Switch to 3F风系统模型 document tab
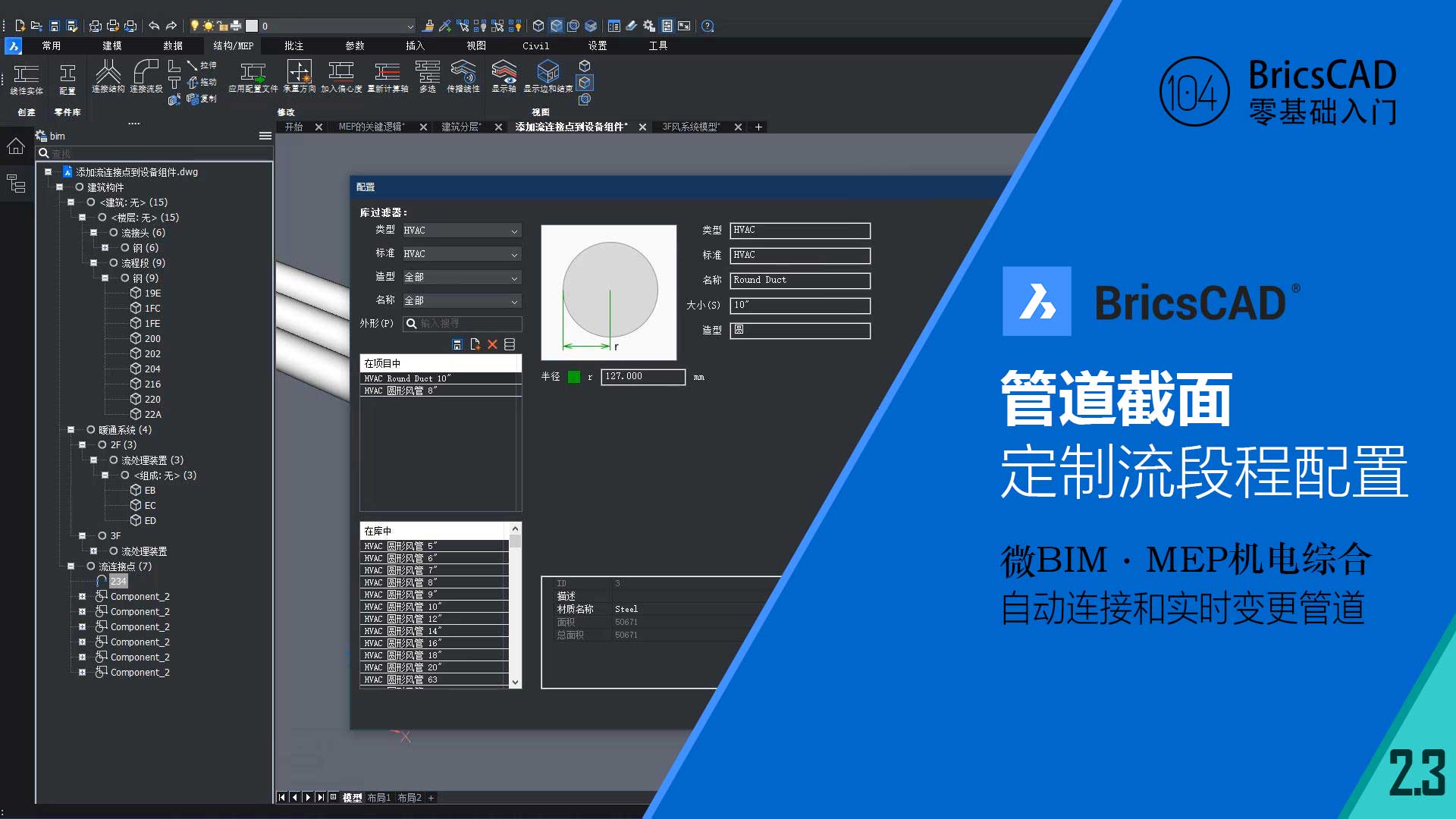The height and width of the screenshot is (819, 1456). coord(690,127)
